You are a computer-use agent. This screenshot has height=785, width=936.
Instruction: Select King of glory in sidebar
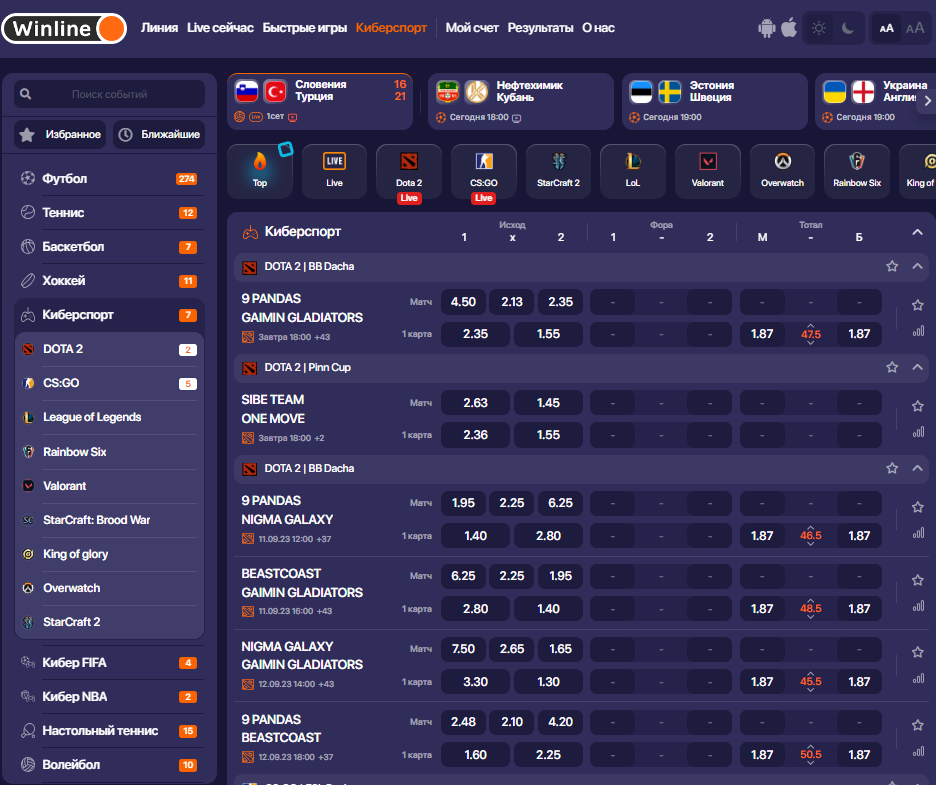coord(109,554)
